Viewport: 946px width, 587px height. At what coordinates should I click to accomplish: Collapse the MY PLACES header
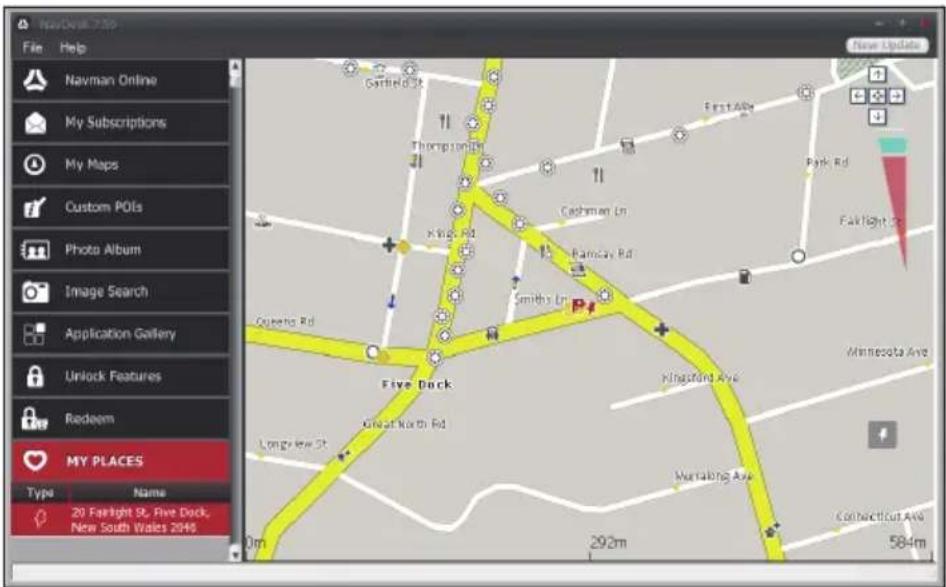pos(121,461)
